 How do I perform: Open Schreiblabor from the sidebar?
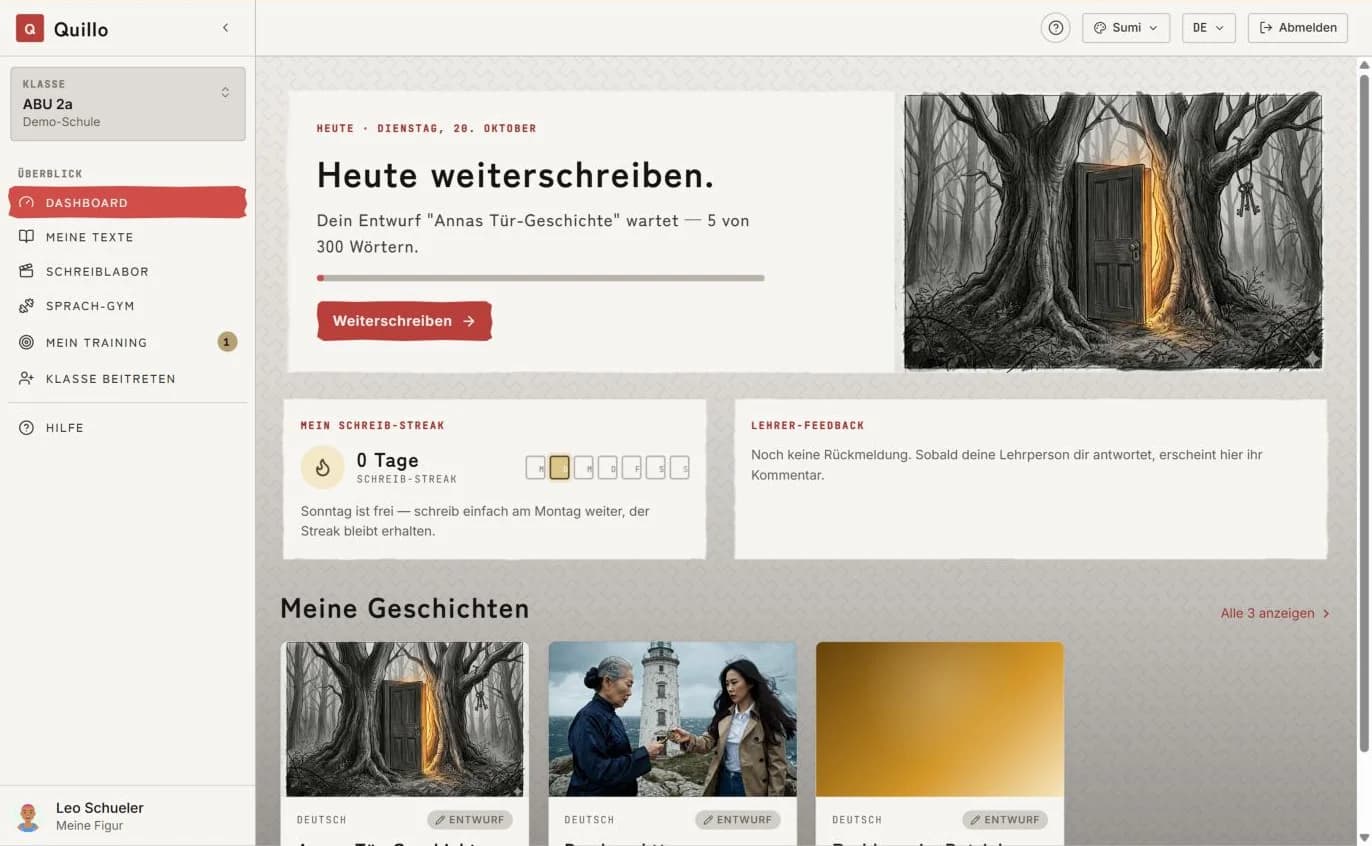pos(128,271)
